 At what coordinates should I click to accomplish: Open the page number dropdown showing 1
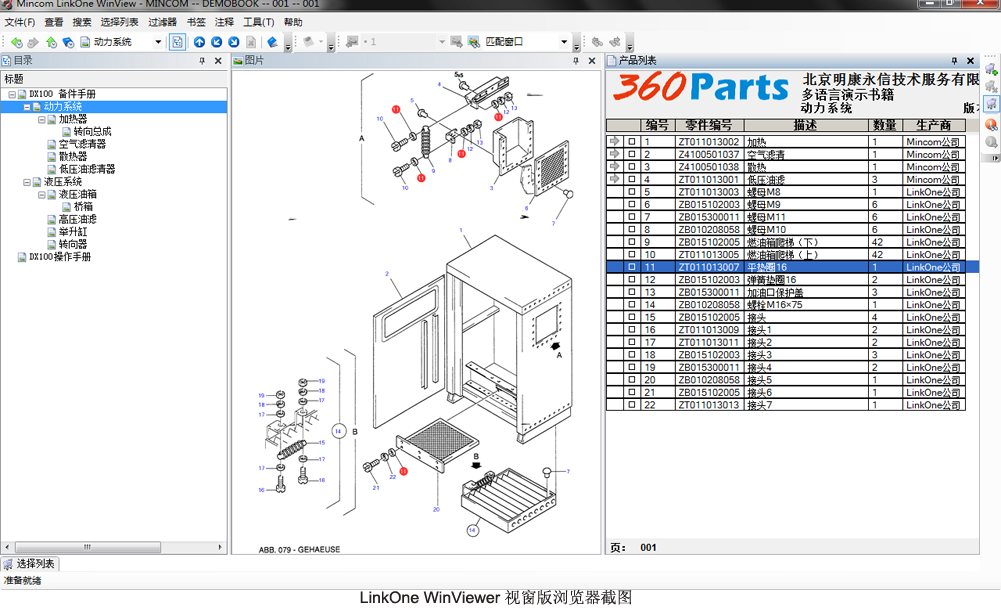click(442, 42)
